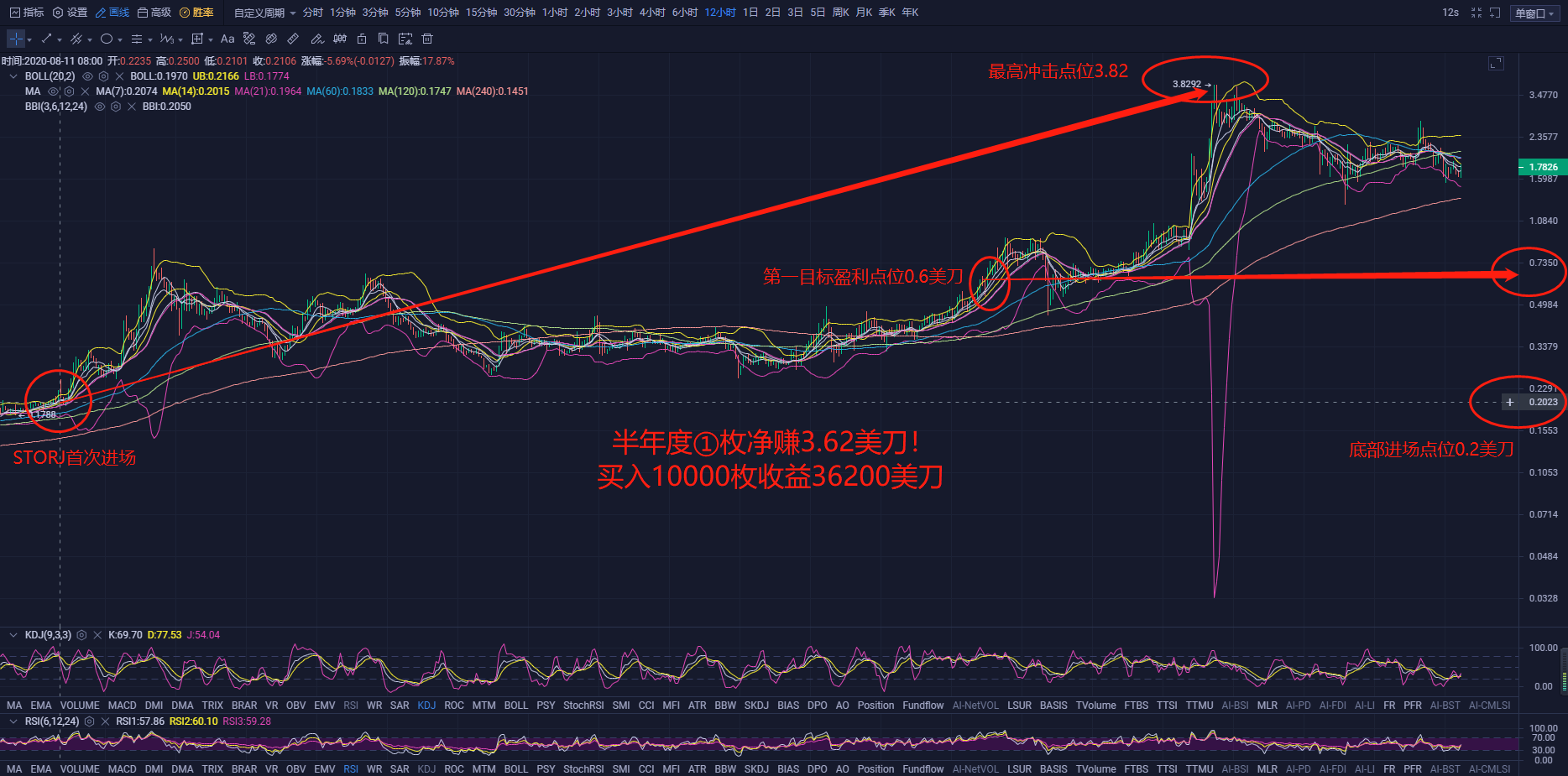
Task: Click the 1.7826 current price label
Action: (x=1541, y=167)
